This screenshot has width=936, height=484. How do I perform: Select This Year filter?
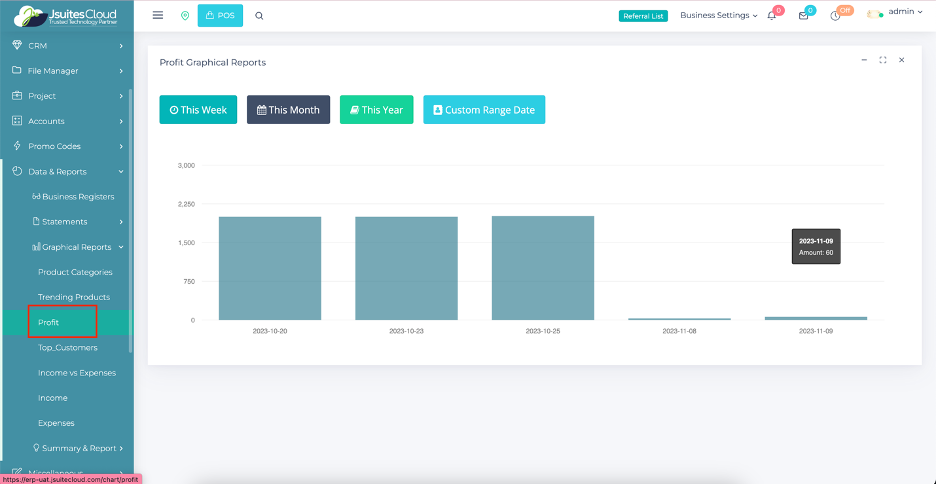pos(376,110)
